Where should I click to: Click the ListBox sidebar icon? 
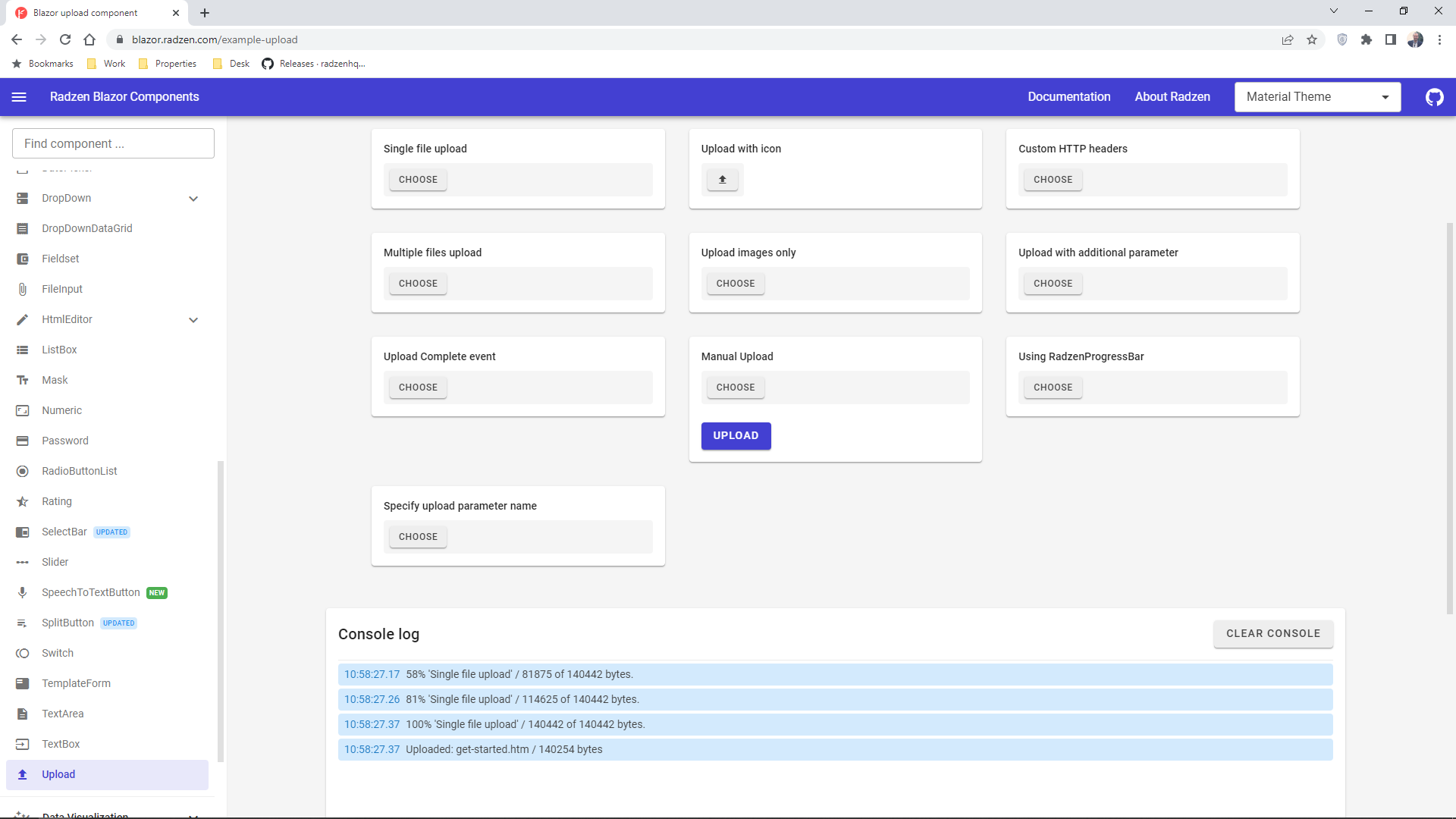23,350
